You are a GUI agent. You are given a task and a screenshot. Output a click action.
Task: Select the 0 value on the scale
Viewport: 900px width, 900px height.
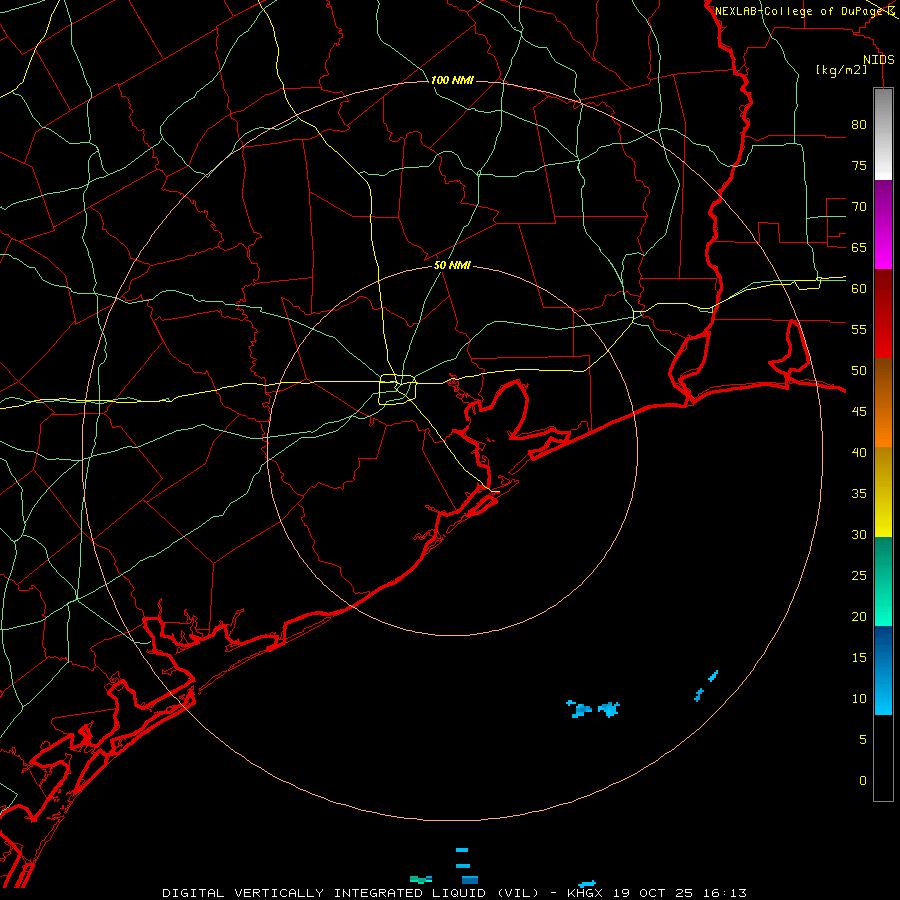(863, 781)
